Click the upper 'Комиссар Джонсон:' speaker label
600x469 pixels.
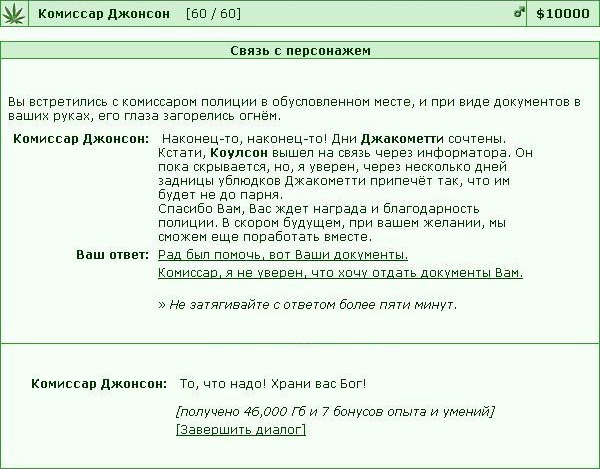click(x=80, y=138)
